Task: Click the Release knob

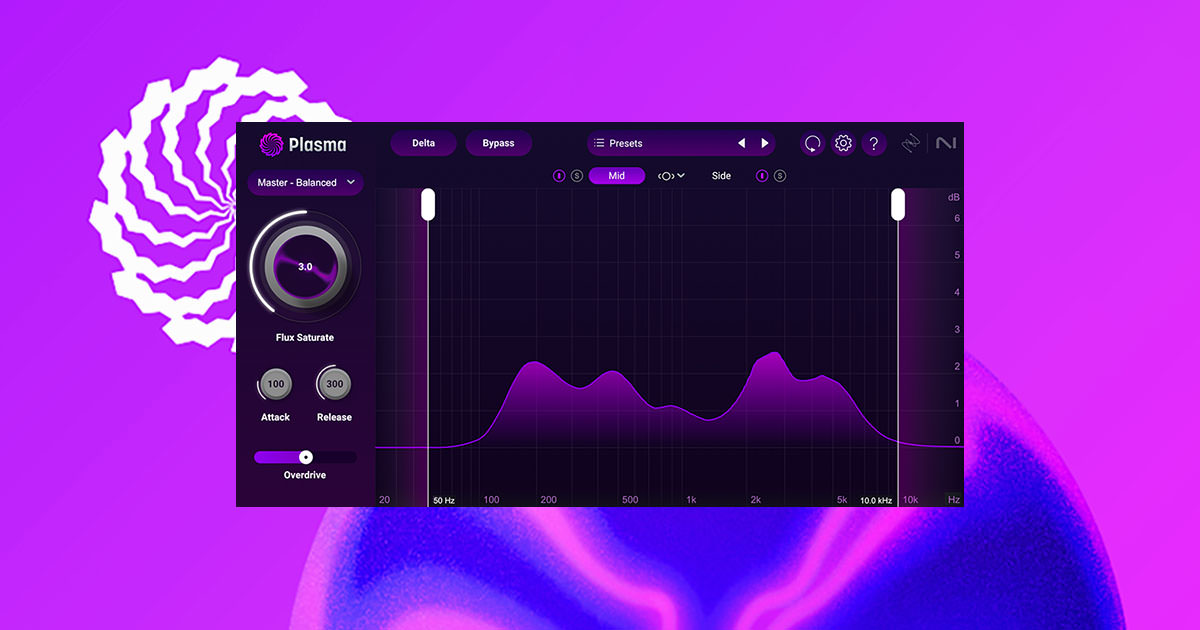Action: click(x=334, y=384)
